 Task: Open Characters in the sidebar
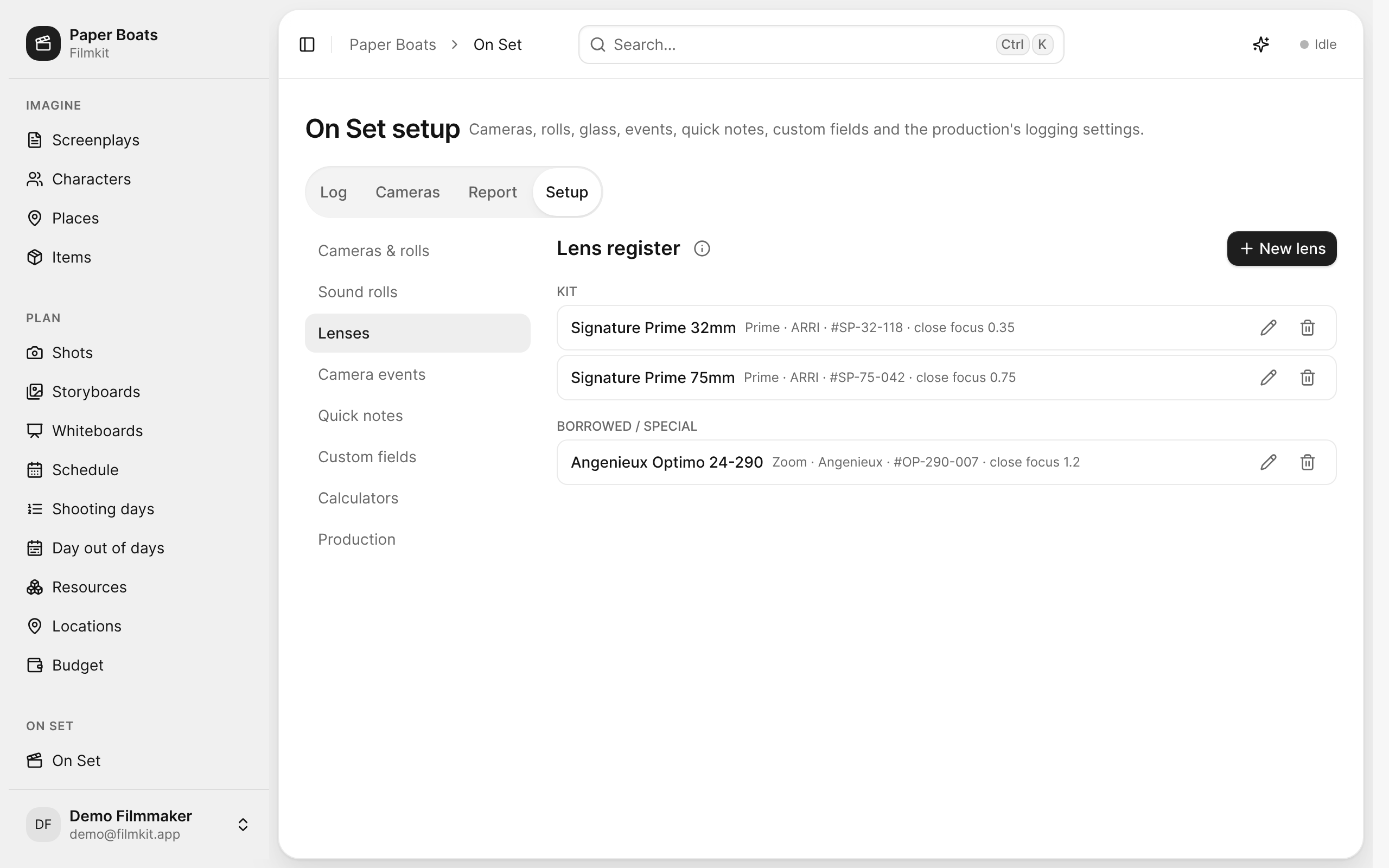pyautogui.click(x=139, y=179)
